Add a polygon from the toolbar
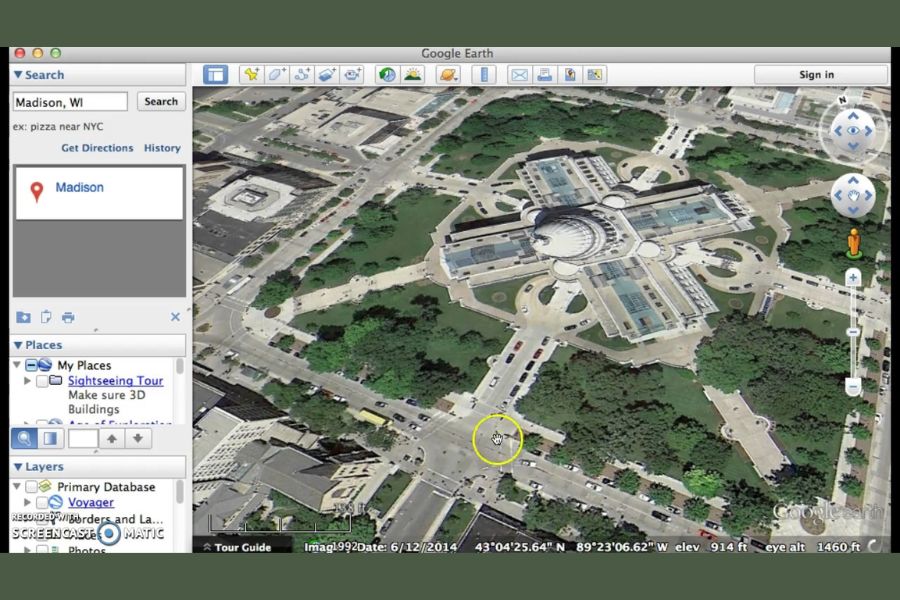 point(277,75)
